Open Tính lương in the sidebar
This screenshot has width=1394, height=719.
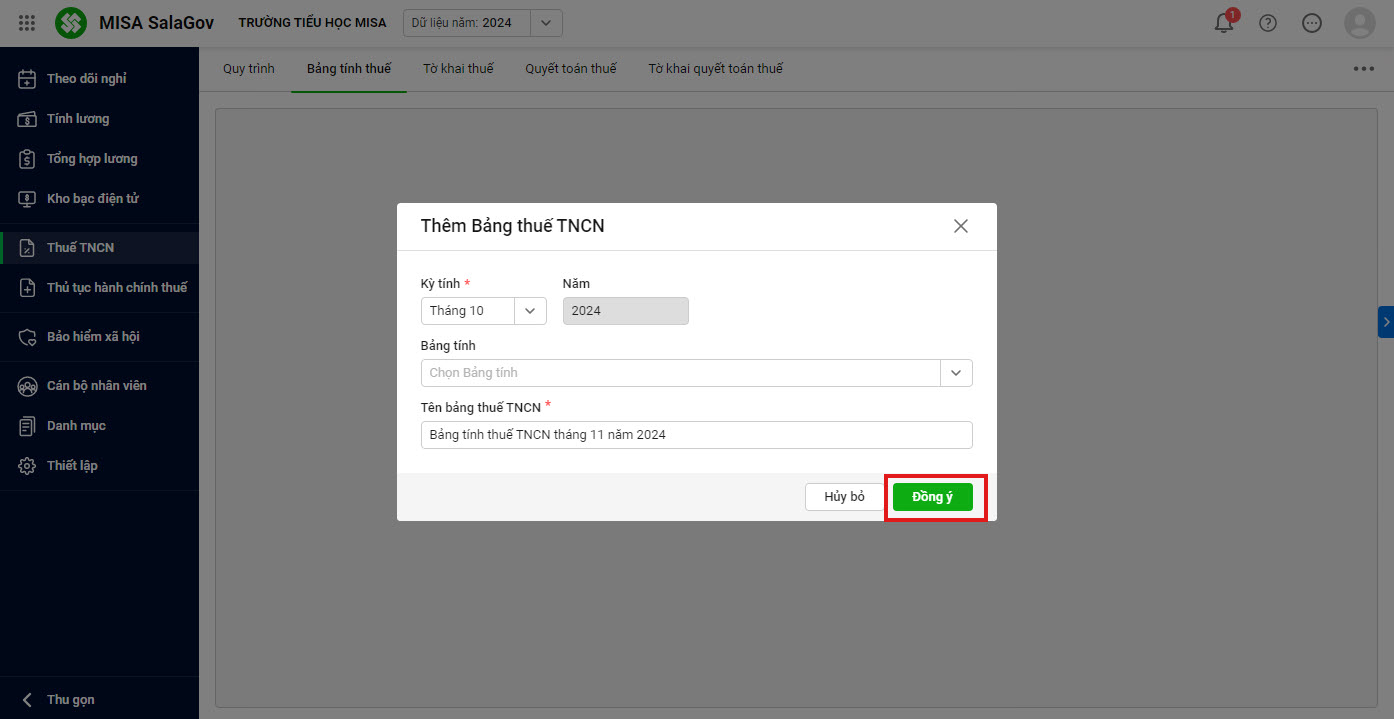point(78,119)
